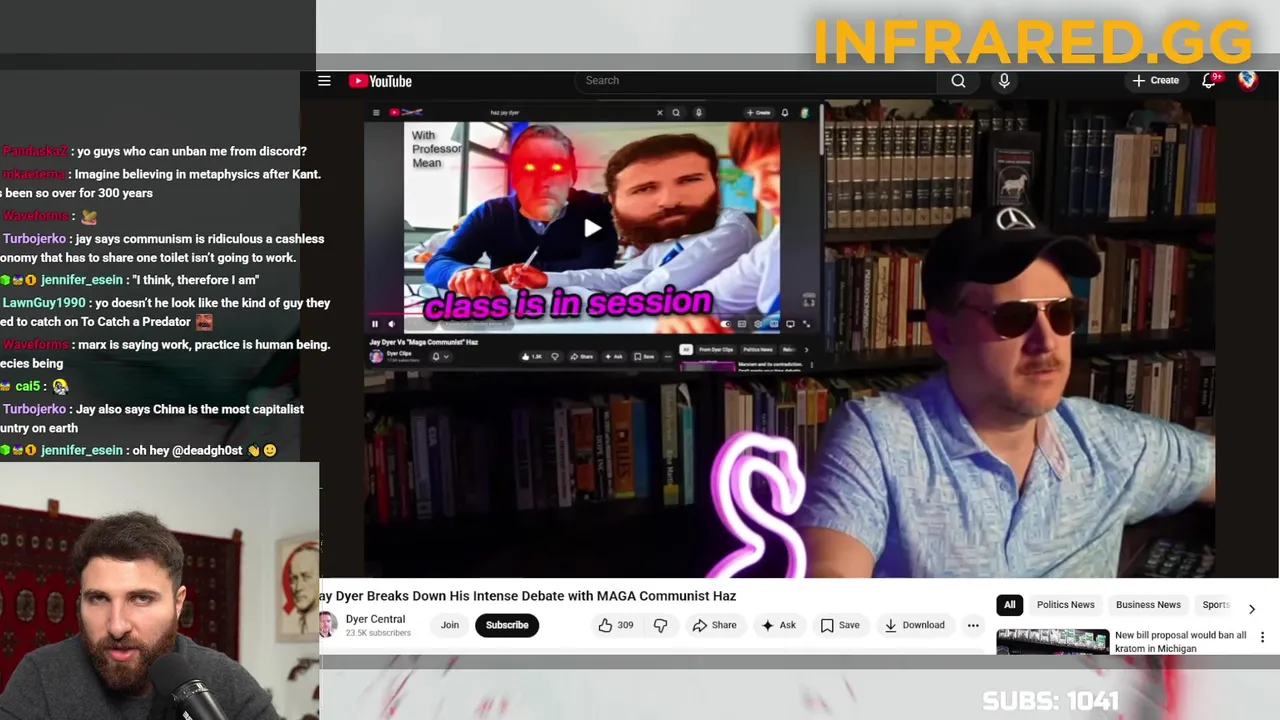Save the video to a playlist
This screenshot has width=1280, height=720.
(840, 625)
